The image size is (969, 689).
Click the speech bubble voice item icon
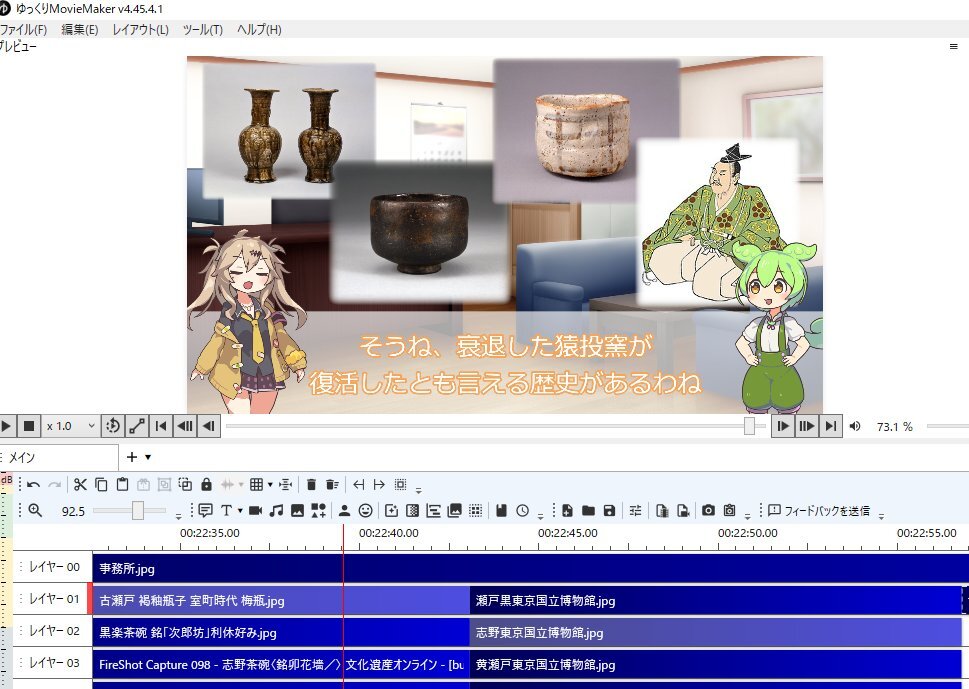pos(205,511)
